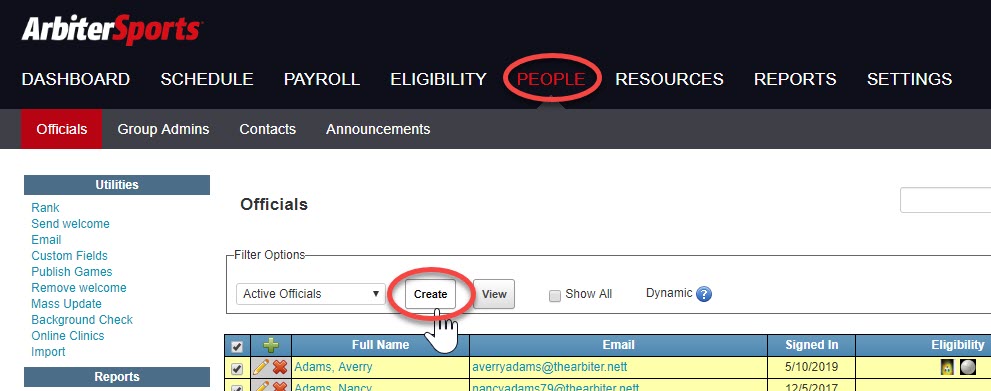Image resolution: width=991 pixels, height=391 pixels.
Task: Open the Active Officials filter dropdown
Action: tap(310, 294)
